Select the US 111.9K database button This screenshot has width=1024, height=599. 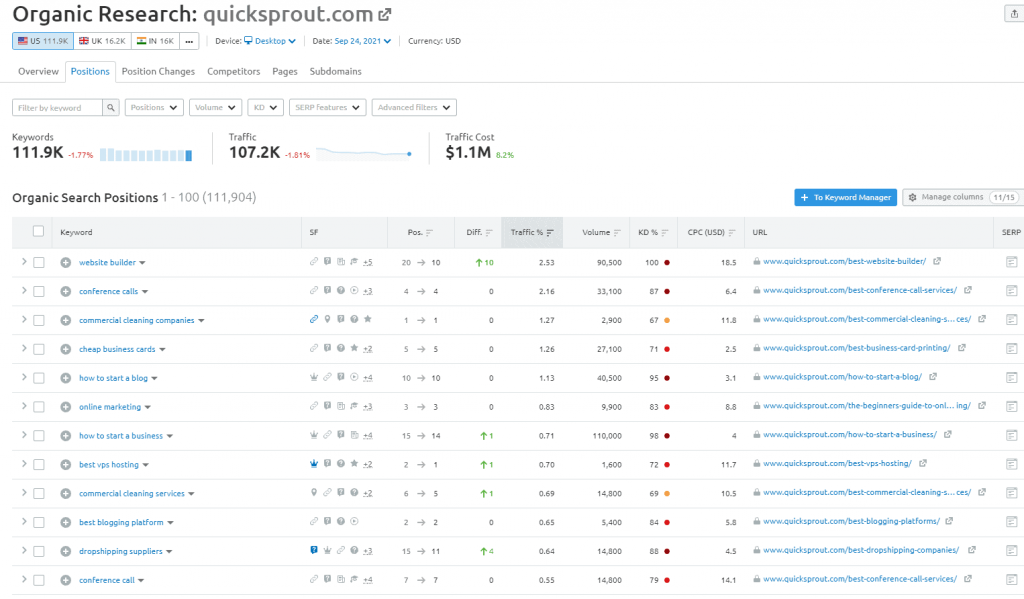coord(43,41)
